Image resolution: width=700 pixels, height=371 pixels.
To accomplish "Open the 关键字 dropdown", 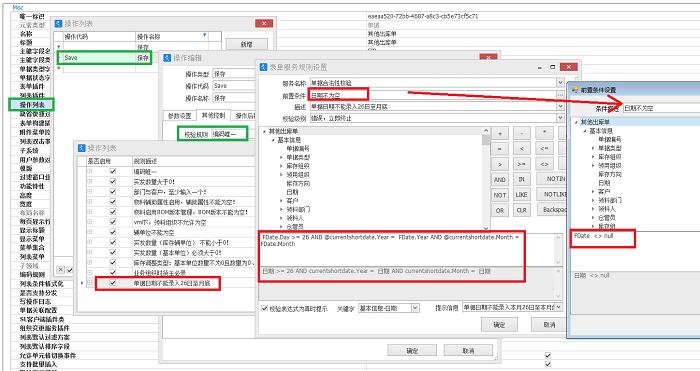I will pos(415,308).
